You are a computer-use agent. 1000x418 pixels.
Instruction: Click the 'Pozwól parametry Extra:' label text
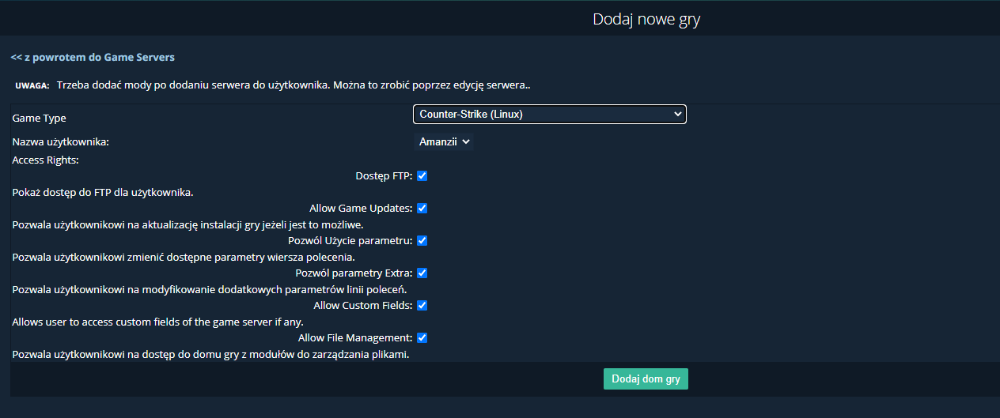click(x=355, y=273)
